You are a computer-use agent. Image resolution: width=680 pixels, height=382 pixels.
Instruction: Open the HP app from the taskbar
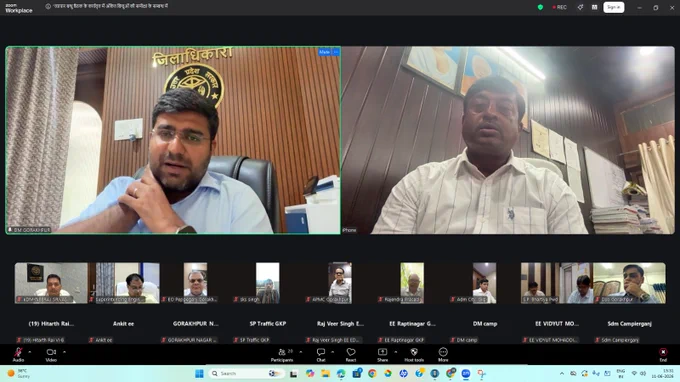[x=403, y=373]
